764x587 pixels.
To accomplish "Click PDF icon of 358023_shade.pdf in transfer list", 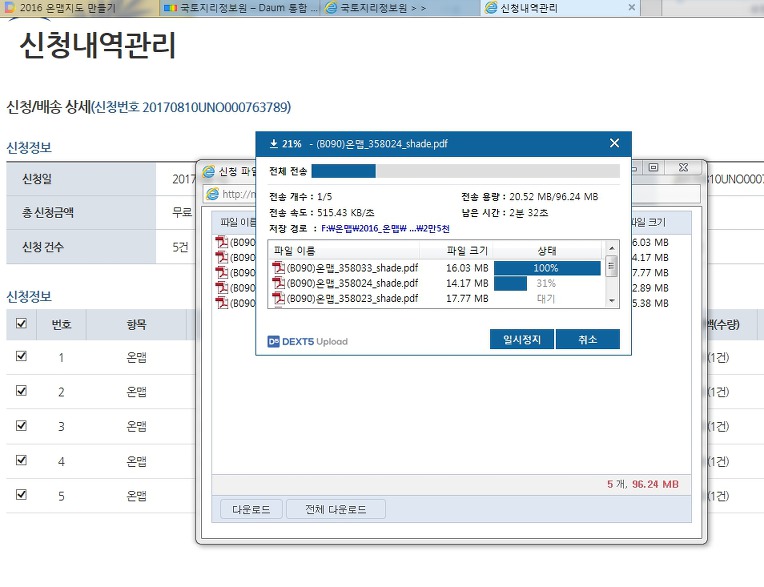I will click(279, 298).
